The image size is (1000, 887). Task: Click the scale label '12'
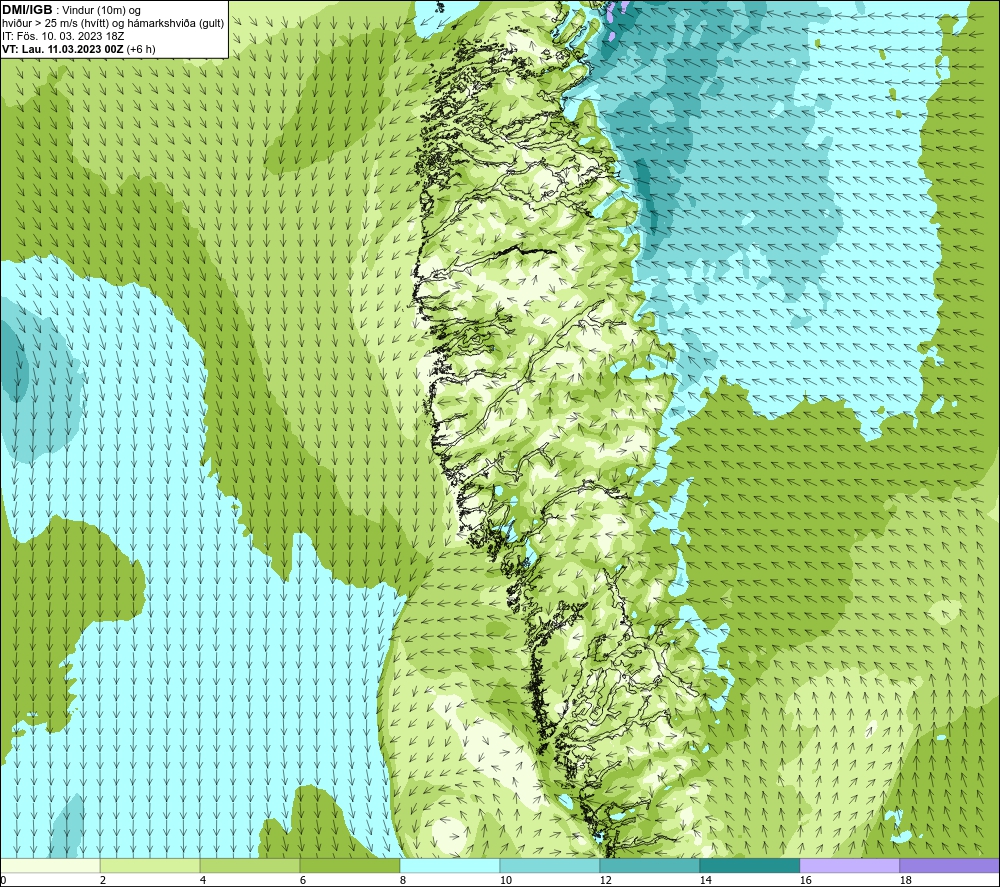click(x=605, y=880)
